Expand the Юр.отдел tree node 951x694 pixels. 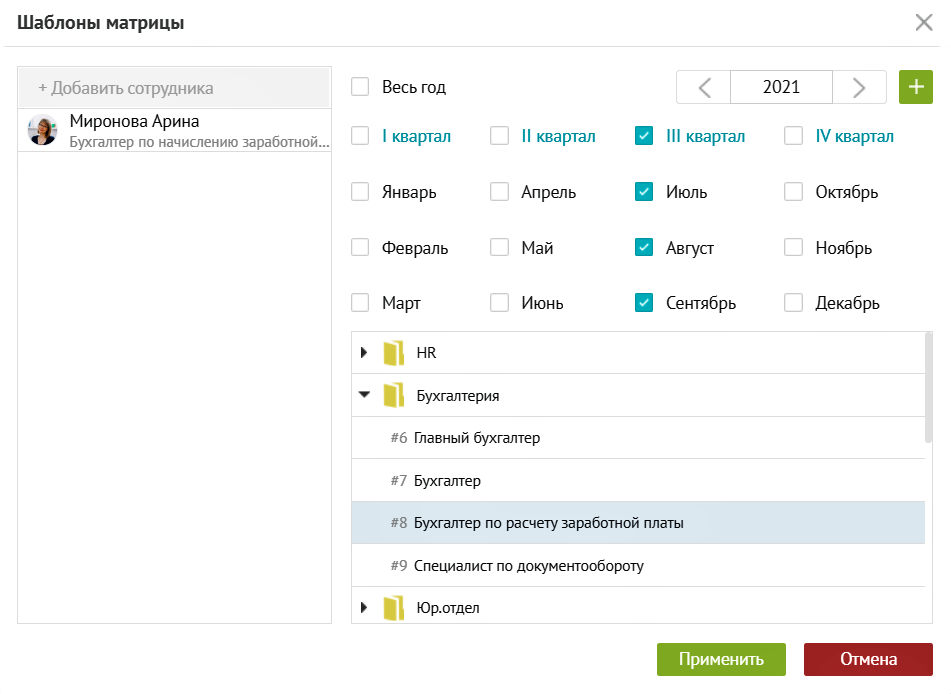tap(365, 607)
